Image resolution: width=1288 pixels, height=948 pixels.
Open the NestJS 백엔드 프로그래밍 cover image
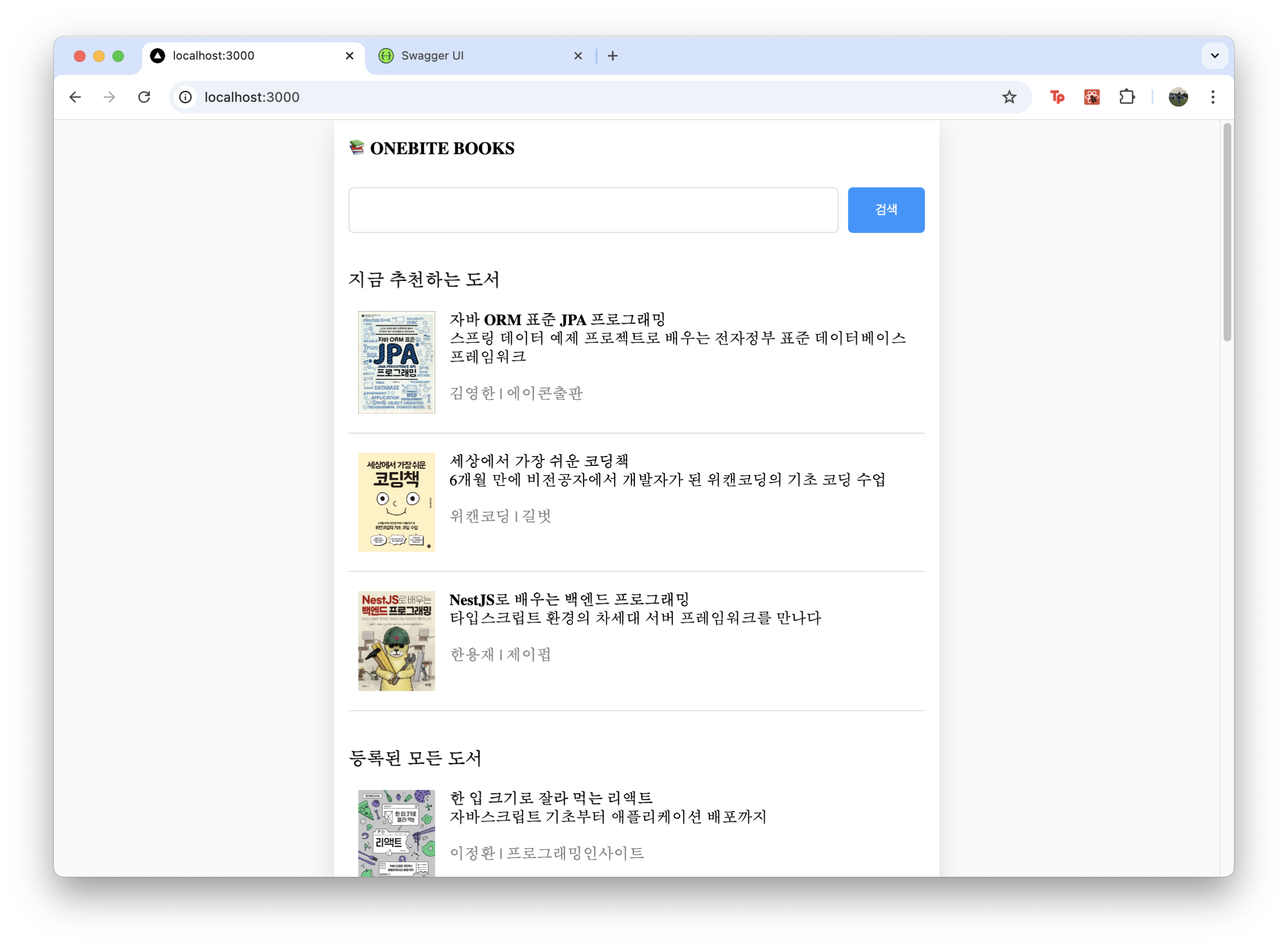(396, 641)
